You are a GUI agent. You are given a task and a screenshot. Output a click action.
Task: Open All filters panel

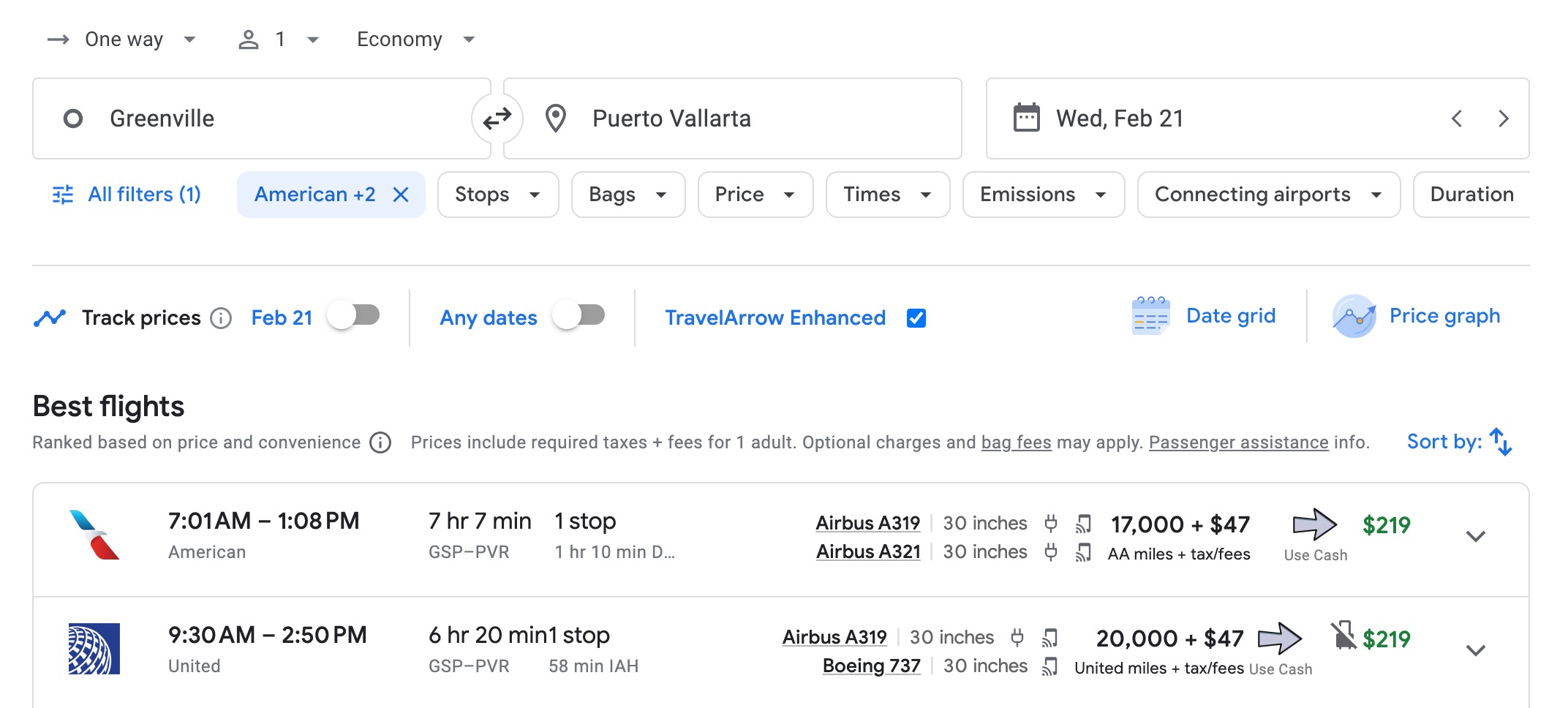click(127, 195)
